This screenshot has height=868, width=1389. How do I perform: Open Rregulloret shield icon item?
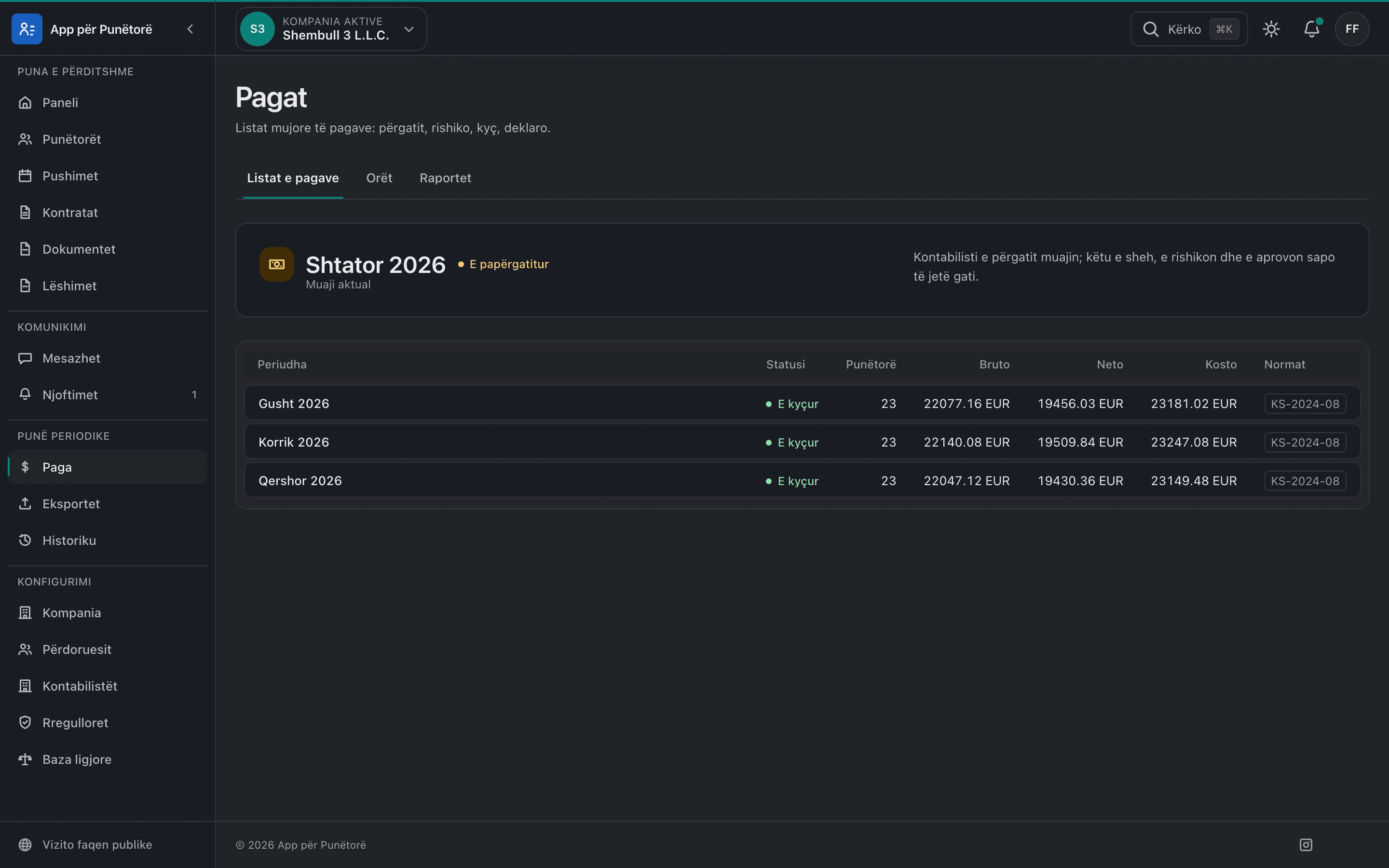click(x=108, y=722)
